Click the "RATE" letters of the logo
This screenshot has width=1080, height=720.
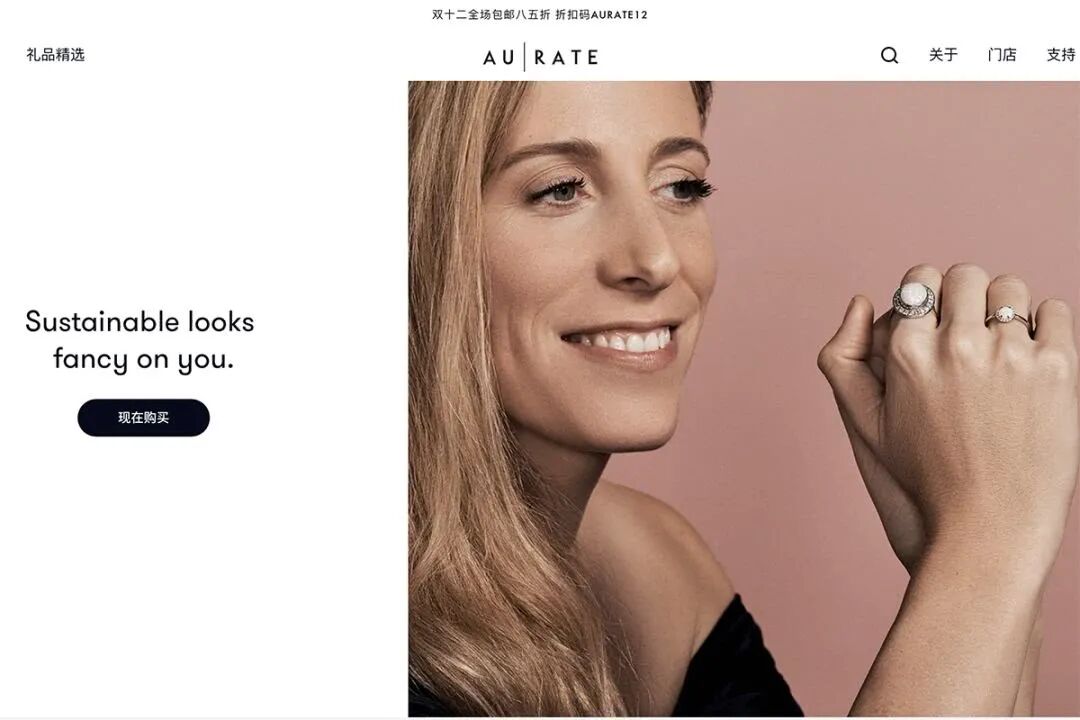[566, 57]
